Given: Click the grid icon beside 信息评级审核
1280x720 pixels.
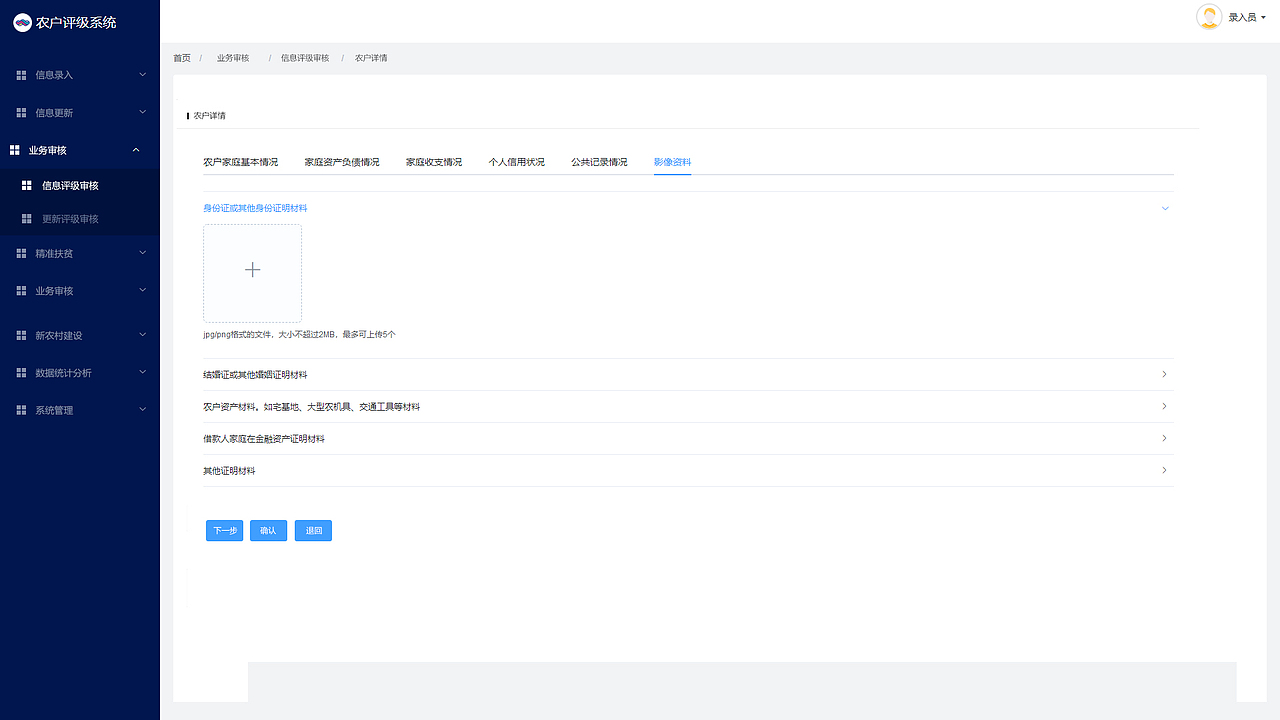Looking at the screenshot, I should (x=27, y=186).
